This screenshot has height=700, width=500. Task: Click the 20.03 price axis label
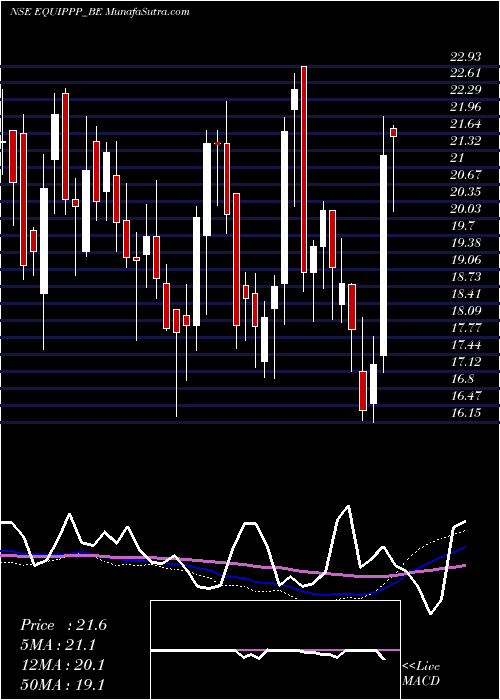(466, 209)
